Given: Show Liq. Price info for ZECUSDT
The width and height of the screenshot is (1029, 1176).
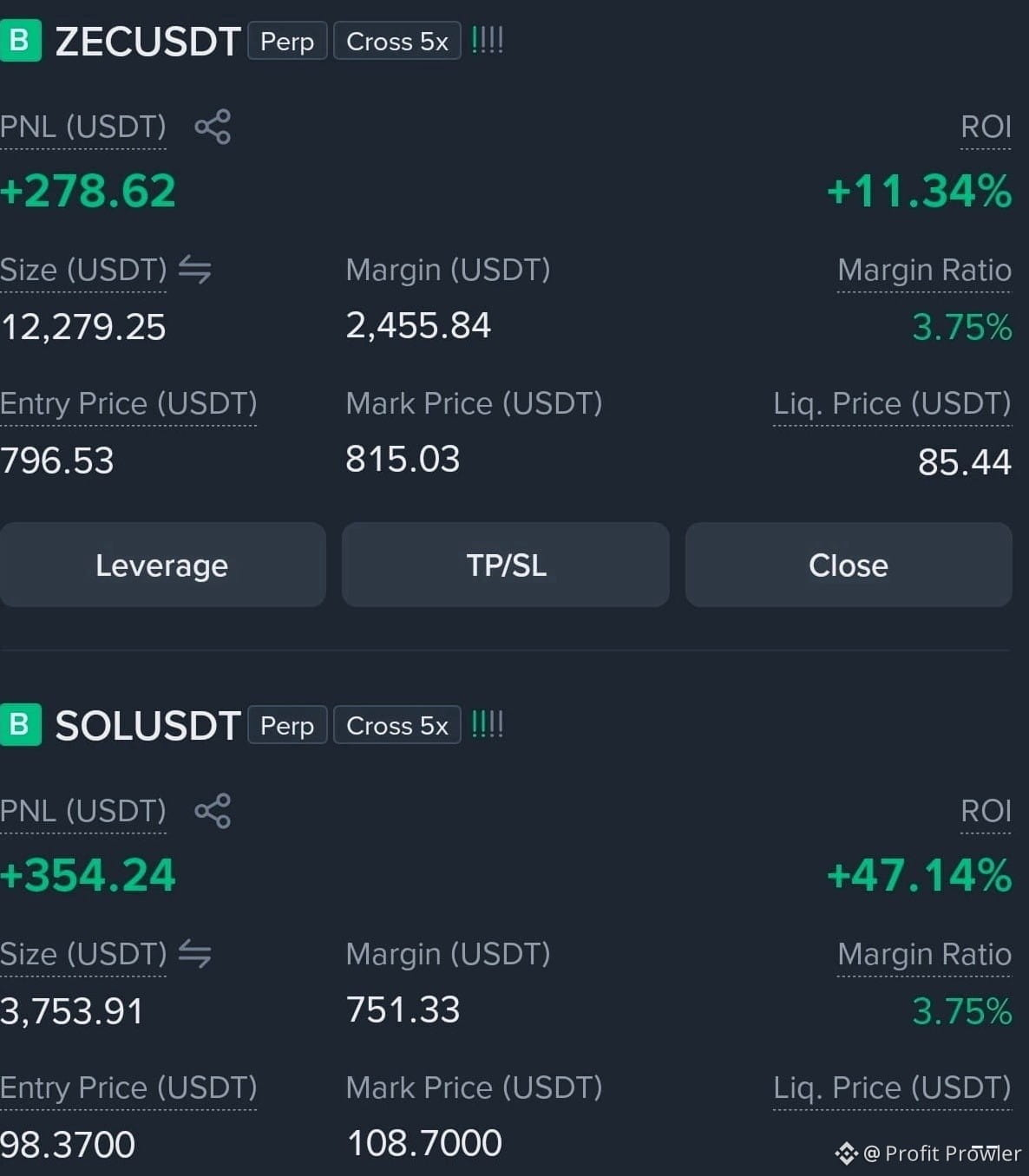Looking at the screenshot, I should point(892,404).
